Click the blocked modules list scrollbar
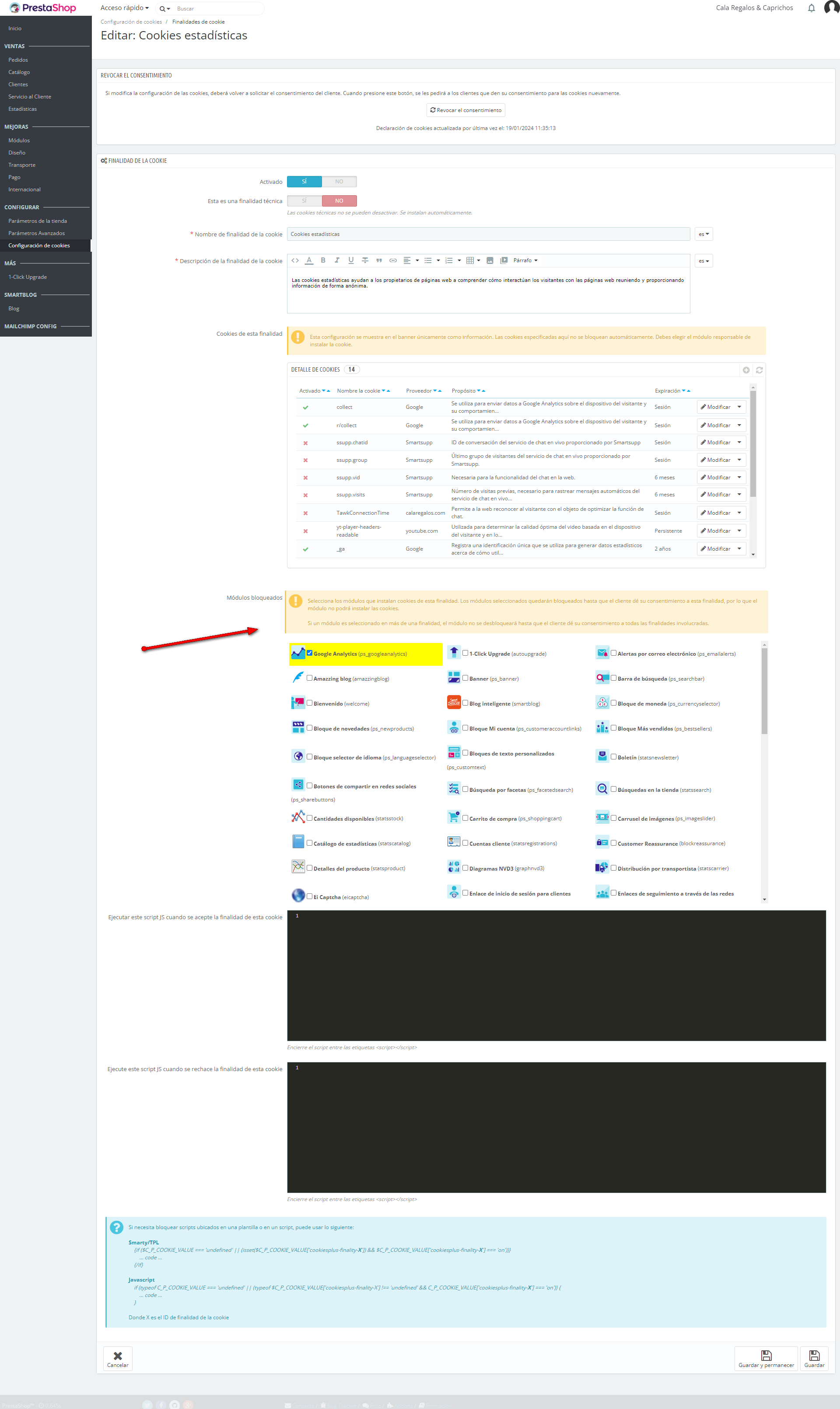Viewport: 840px width, 1409px height. tap(764, 691)
